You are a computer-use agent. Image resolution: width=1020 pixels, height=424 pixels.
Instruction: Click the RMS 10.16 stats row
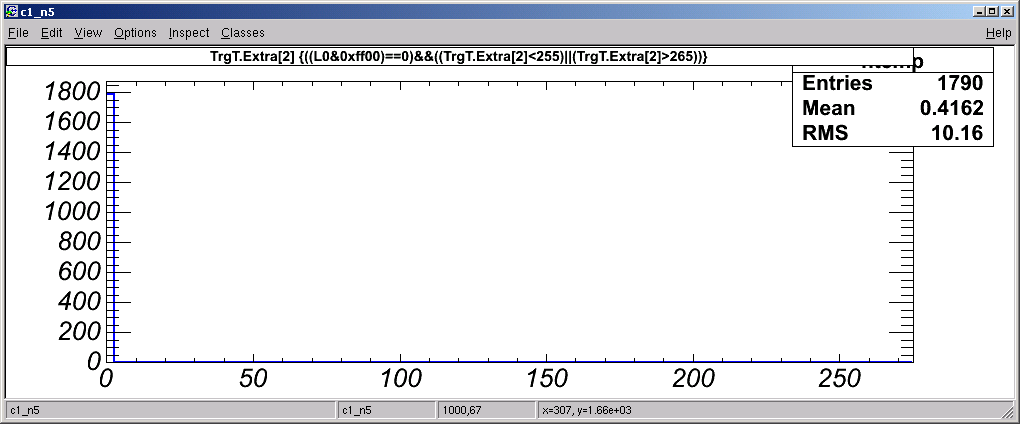892,133
